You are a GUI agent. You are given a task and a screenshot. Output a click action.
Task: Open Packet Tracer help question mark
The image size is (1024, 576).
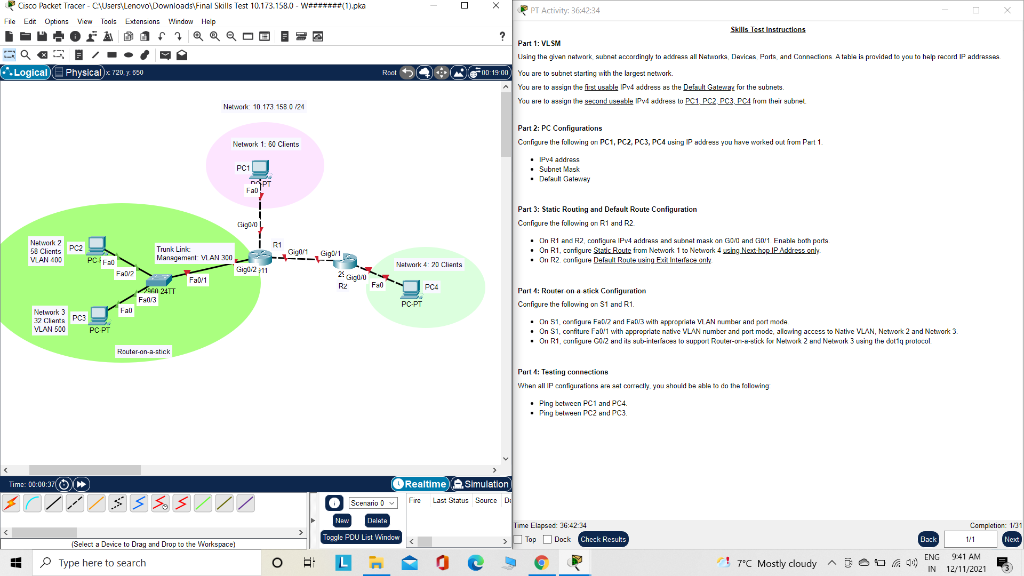[x=502, y=37]
